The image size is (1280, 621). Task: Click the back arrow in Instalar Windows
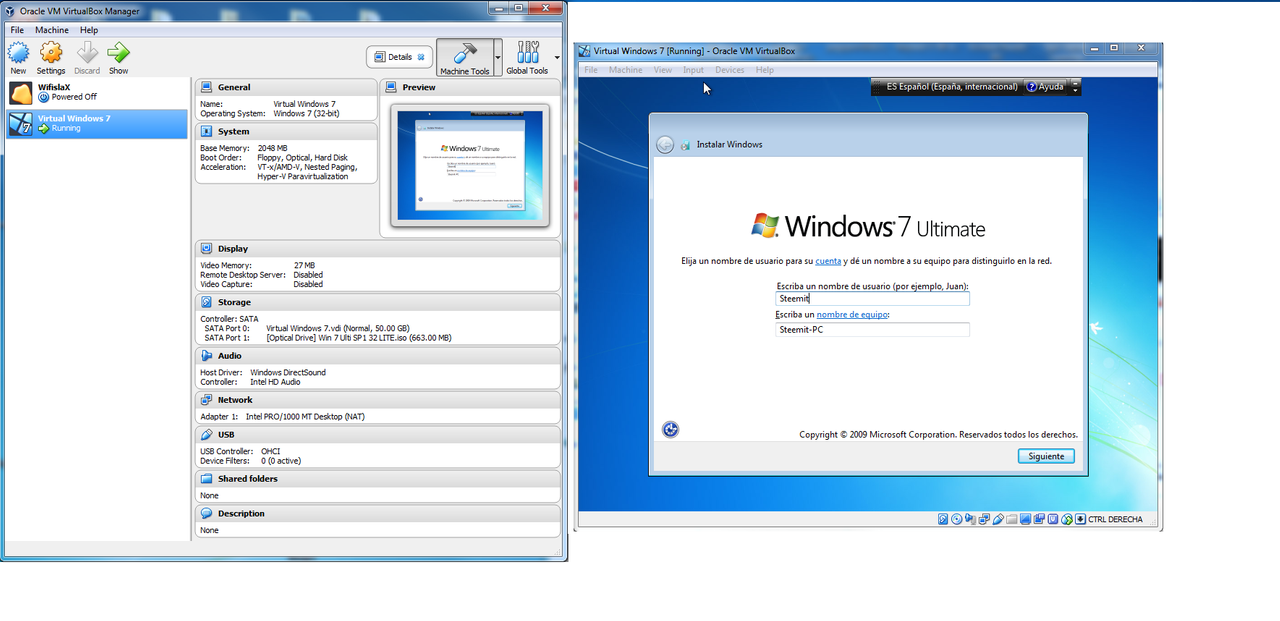[665, 145]
